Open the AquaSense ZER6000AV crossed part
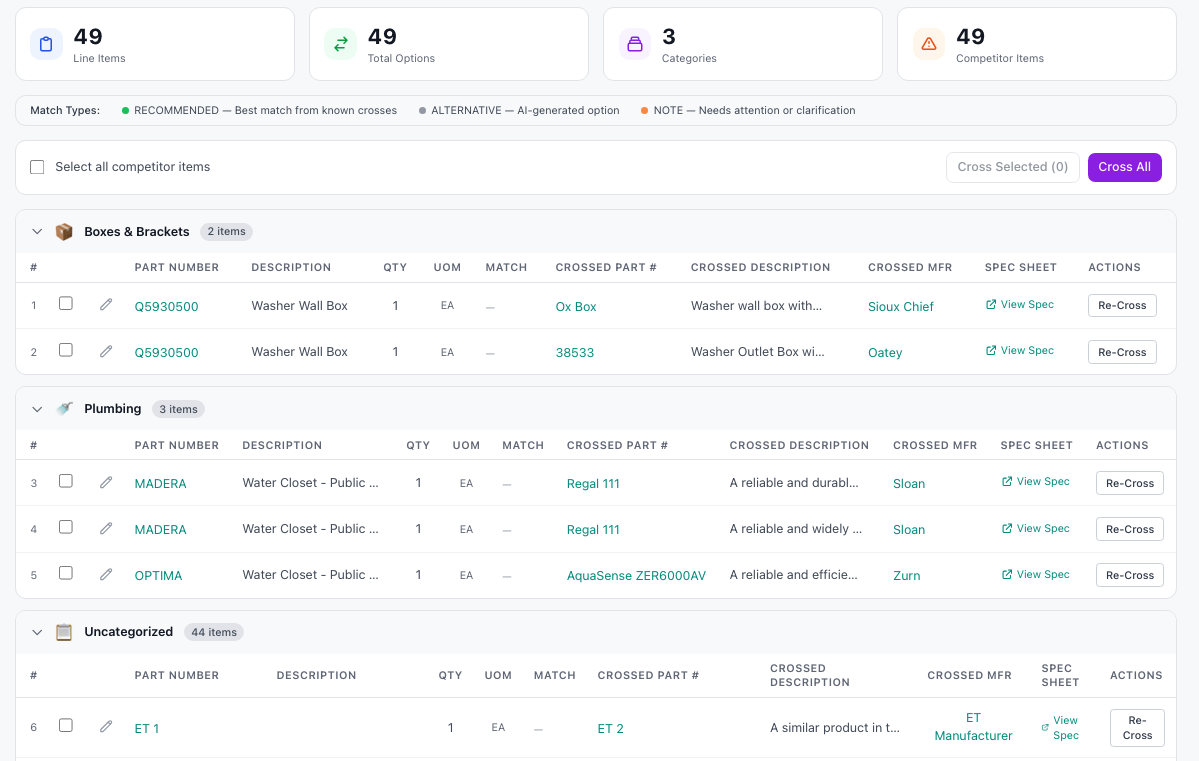The image size is (1199, 761). pos(636,576)
